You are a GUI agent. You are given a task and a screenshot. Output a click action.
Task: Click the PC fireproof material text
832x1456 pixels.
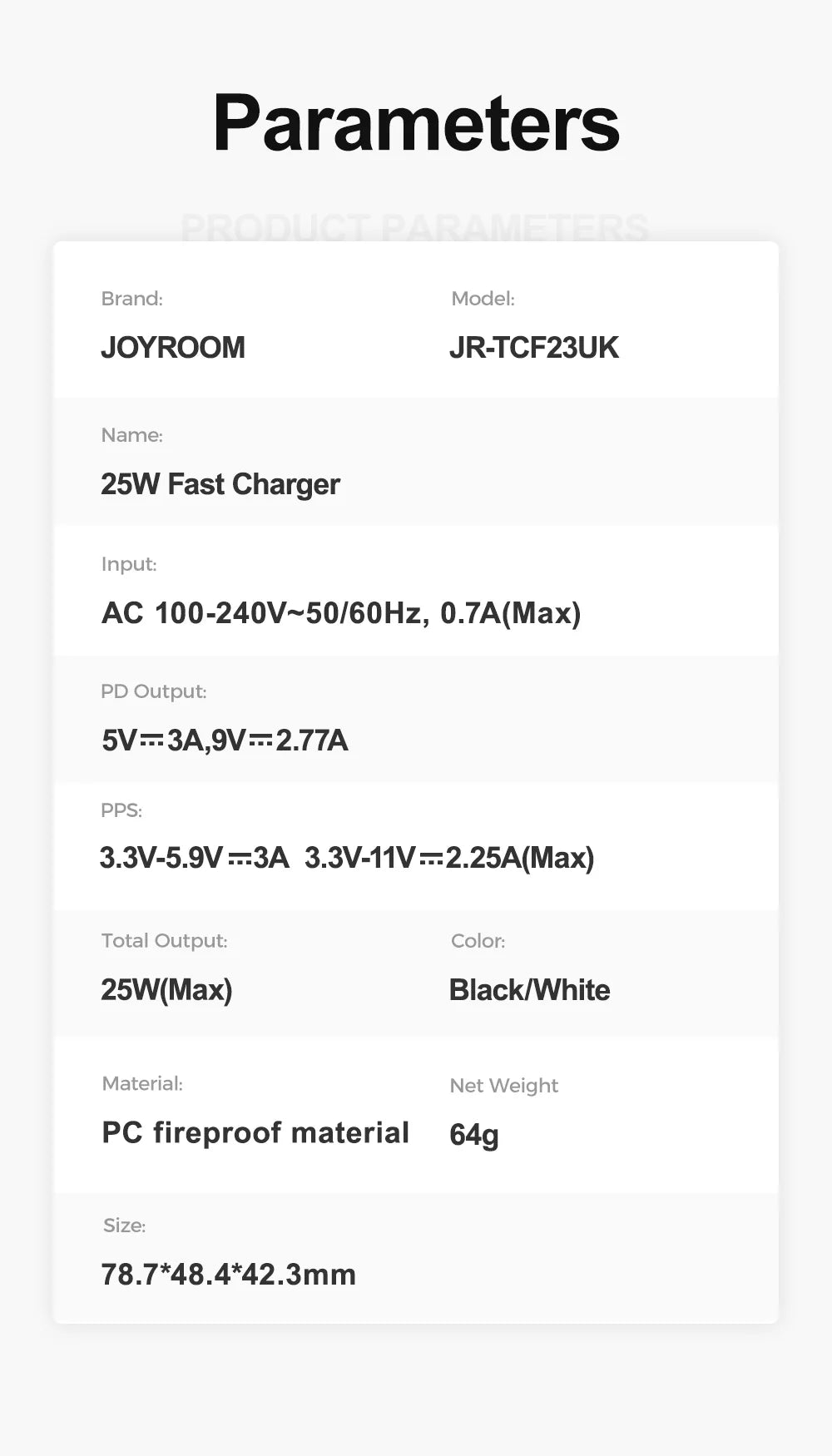click(255, 1132)
